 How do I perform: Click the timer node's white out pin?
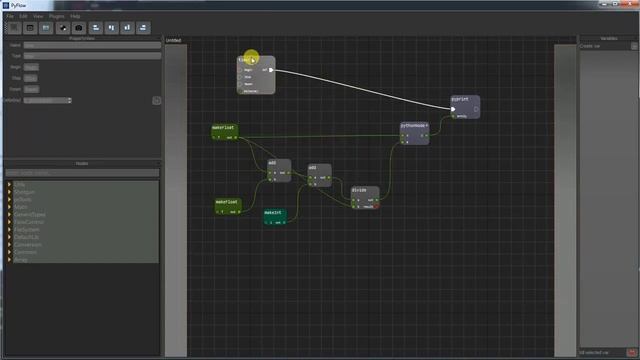tap(271, 70)
